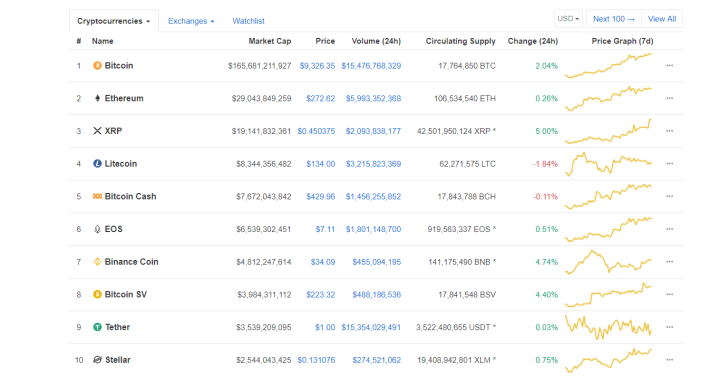Sort by the Market Cap column header
Screen dimensions: 710x376
pos(270,41)
